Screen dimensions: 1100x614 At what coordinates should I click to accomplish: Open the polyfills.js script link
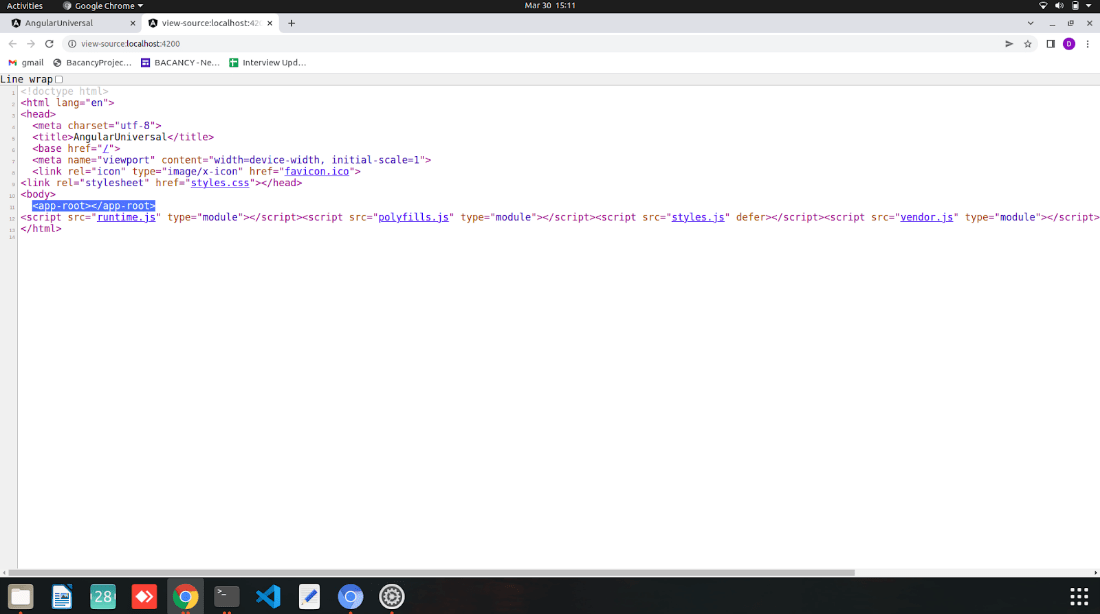pyautogui.click(x=413, y=217)
